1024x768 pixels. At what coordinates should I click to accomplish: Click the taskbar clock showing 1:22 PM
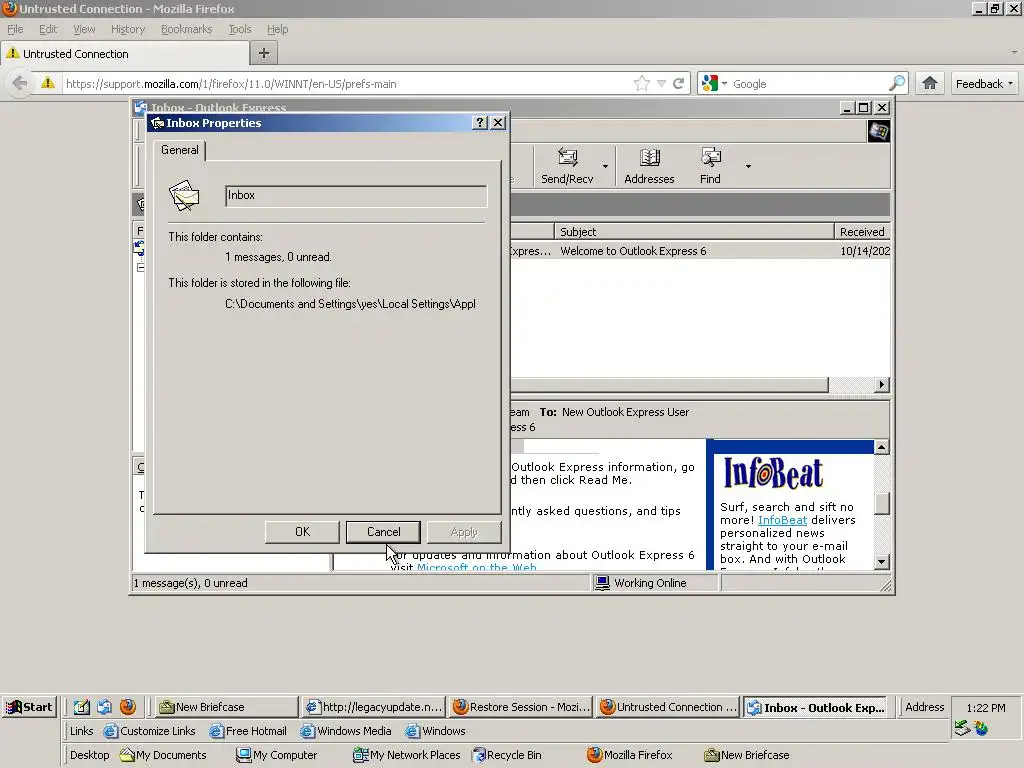click(985, 708)
